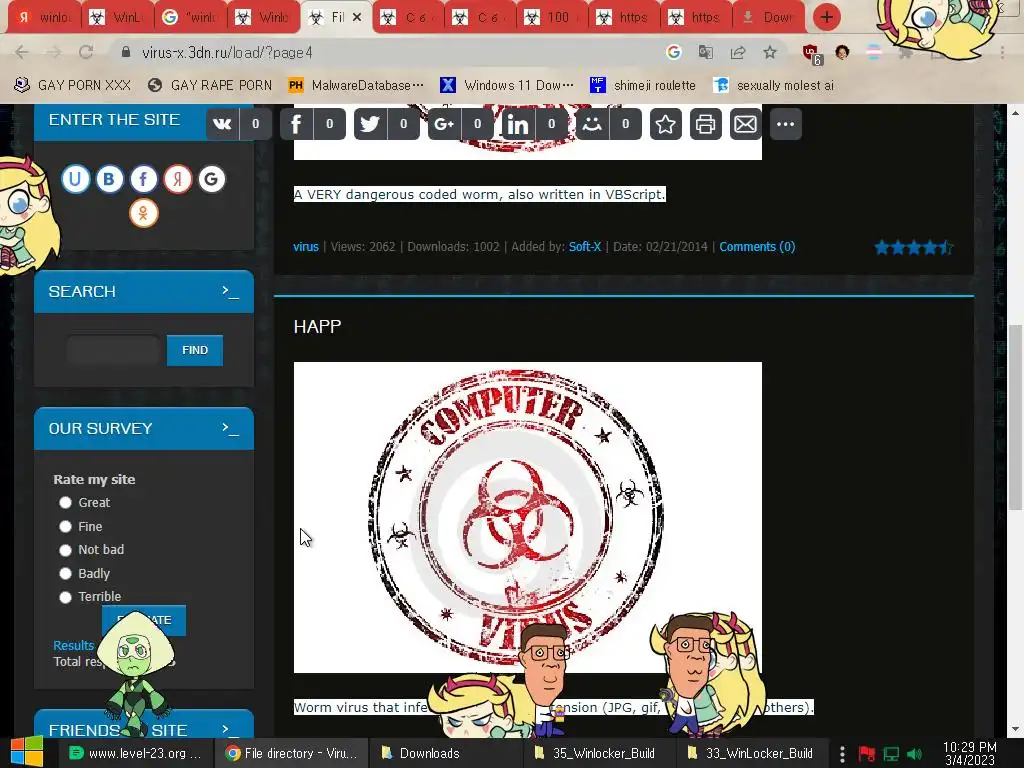
Task: Open Windows Start menu
Action: 27,752
